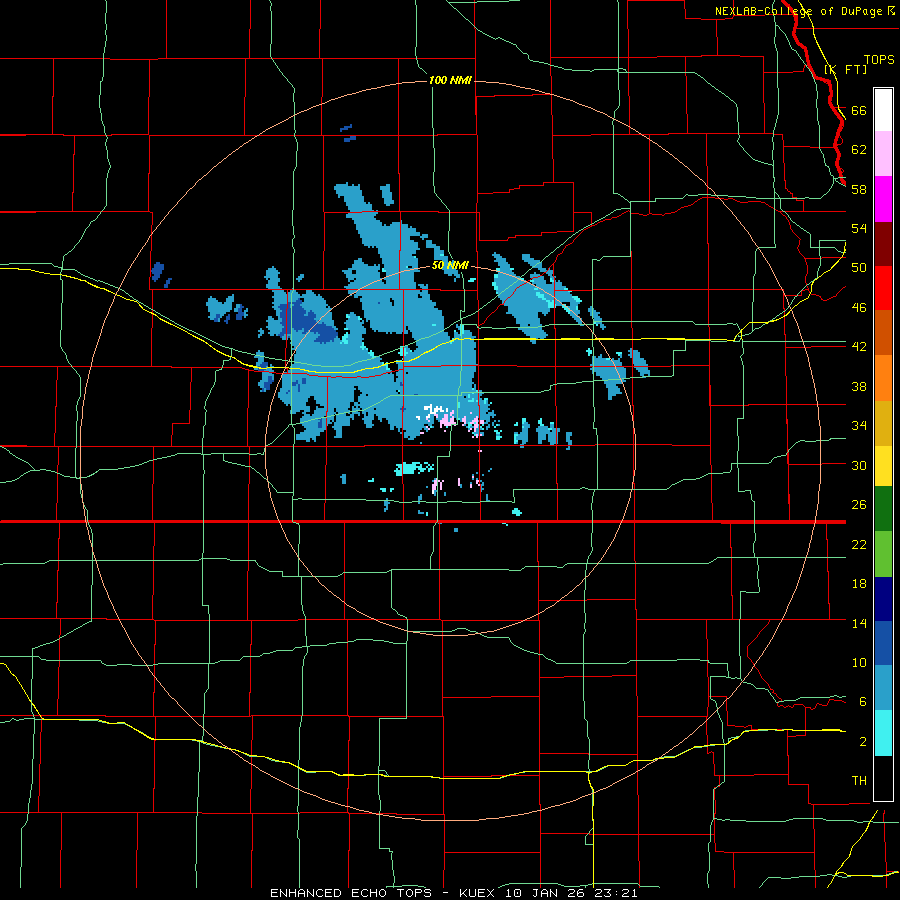The image size is (900, 900).
Task: Select the navy blue legend swatch
Action: point(883,599)
